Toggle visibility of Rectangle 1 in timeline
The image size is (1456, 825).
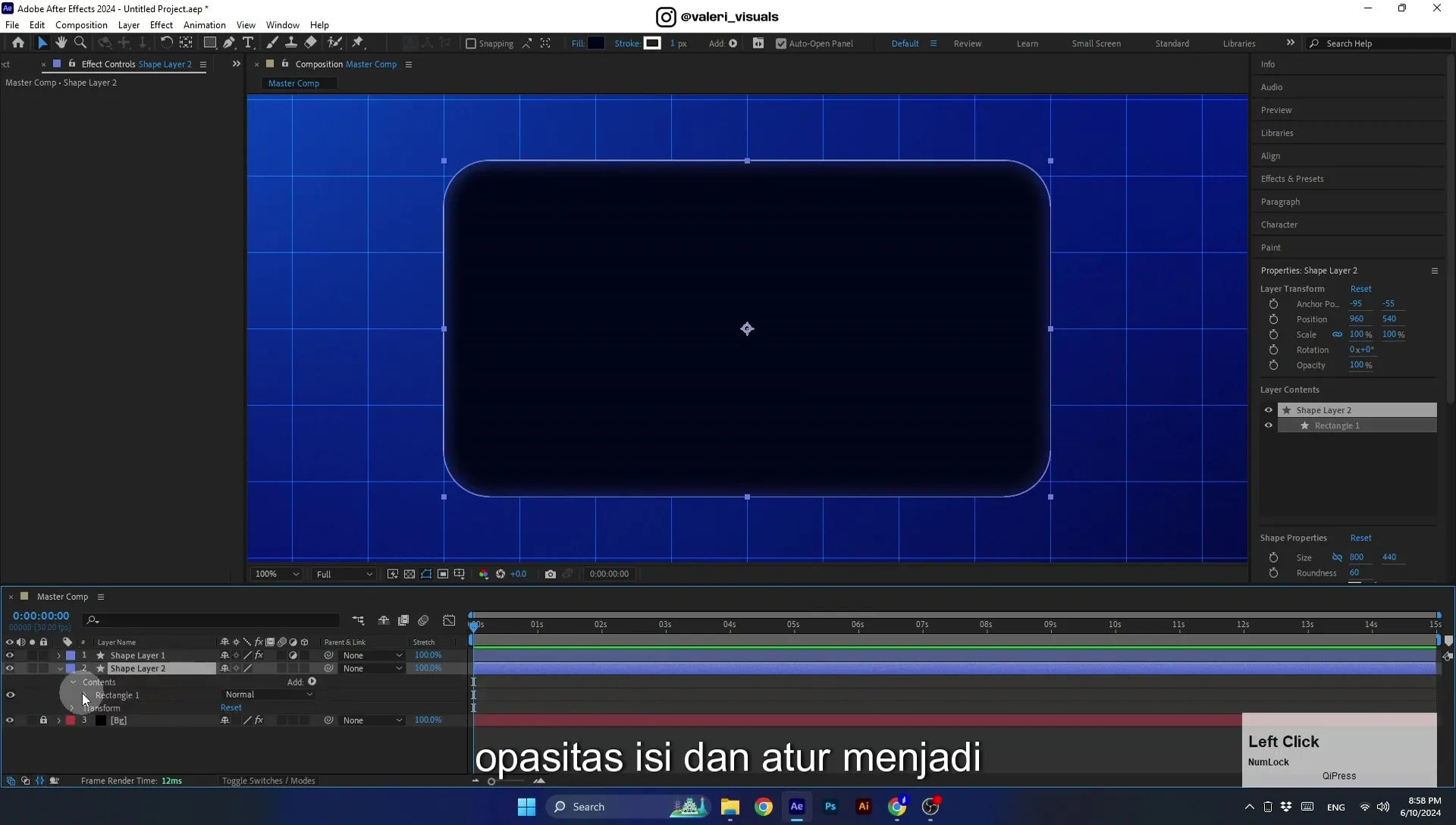pos(11,695)
